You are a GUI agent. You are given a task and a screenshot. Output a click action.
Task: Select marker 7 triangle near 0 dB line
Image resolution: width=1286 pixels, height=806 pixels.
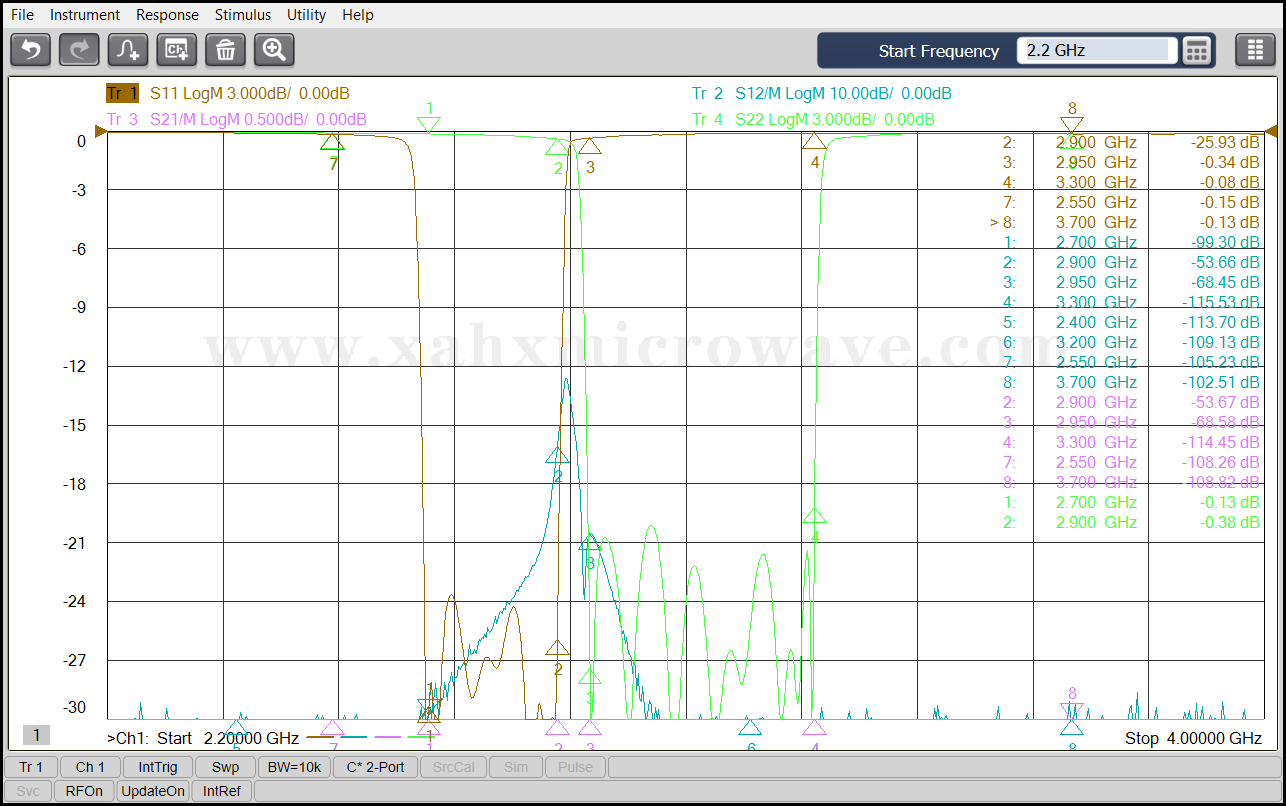point(332,143)
